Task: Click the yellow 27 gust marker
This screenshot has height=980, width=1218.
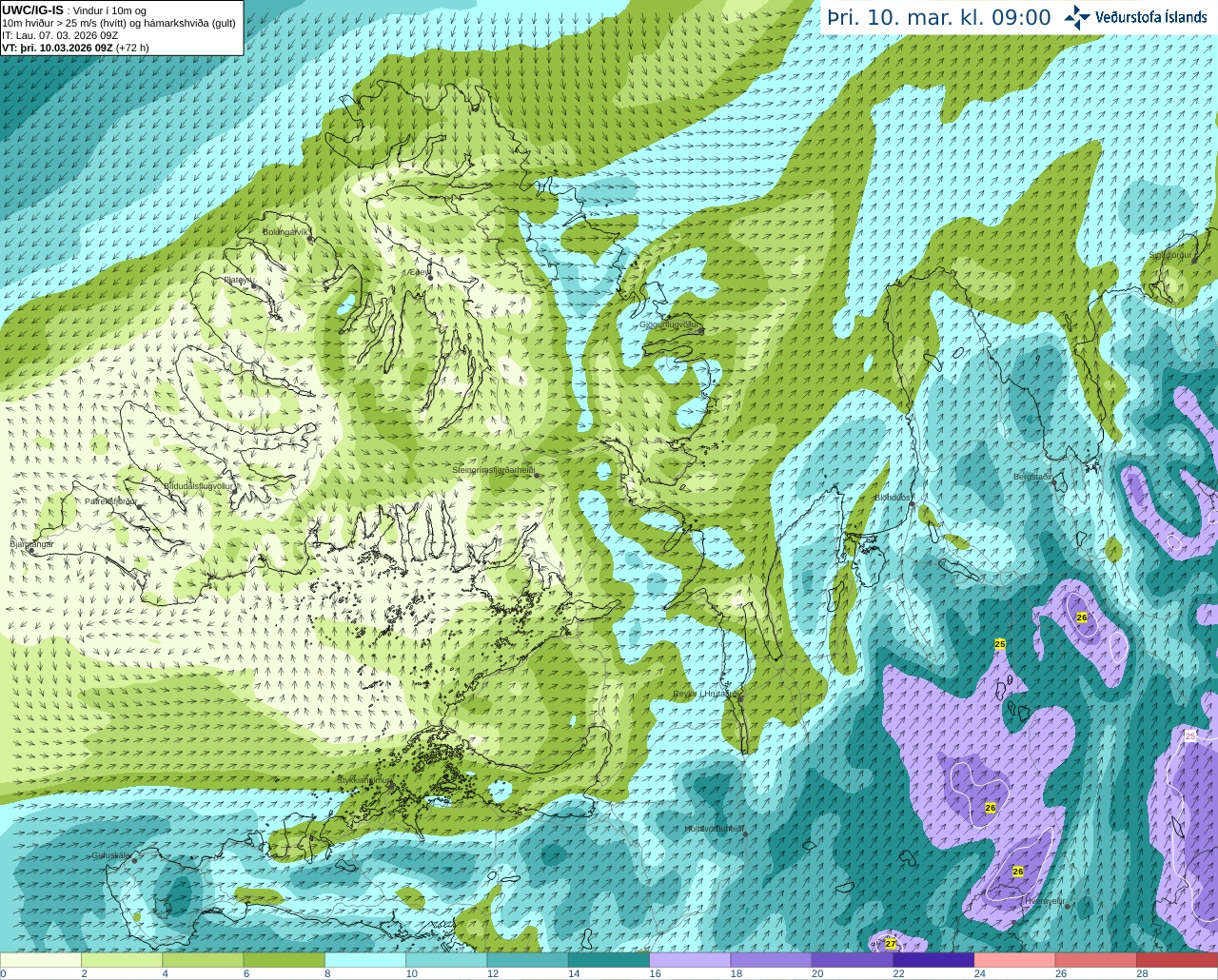Action: point(891,944)
